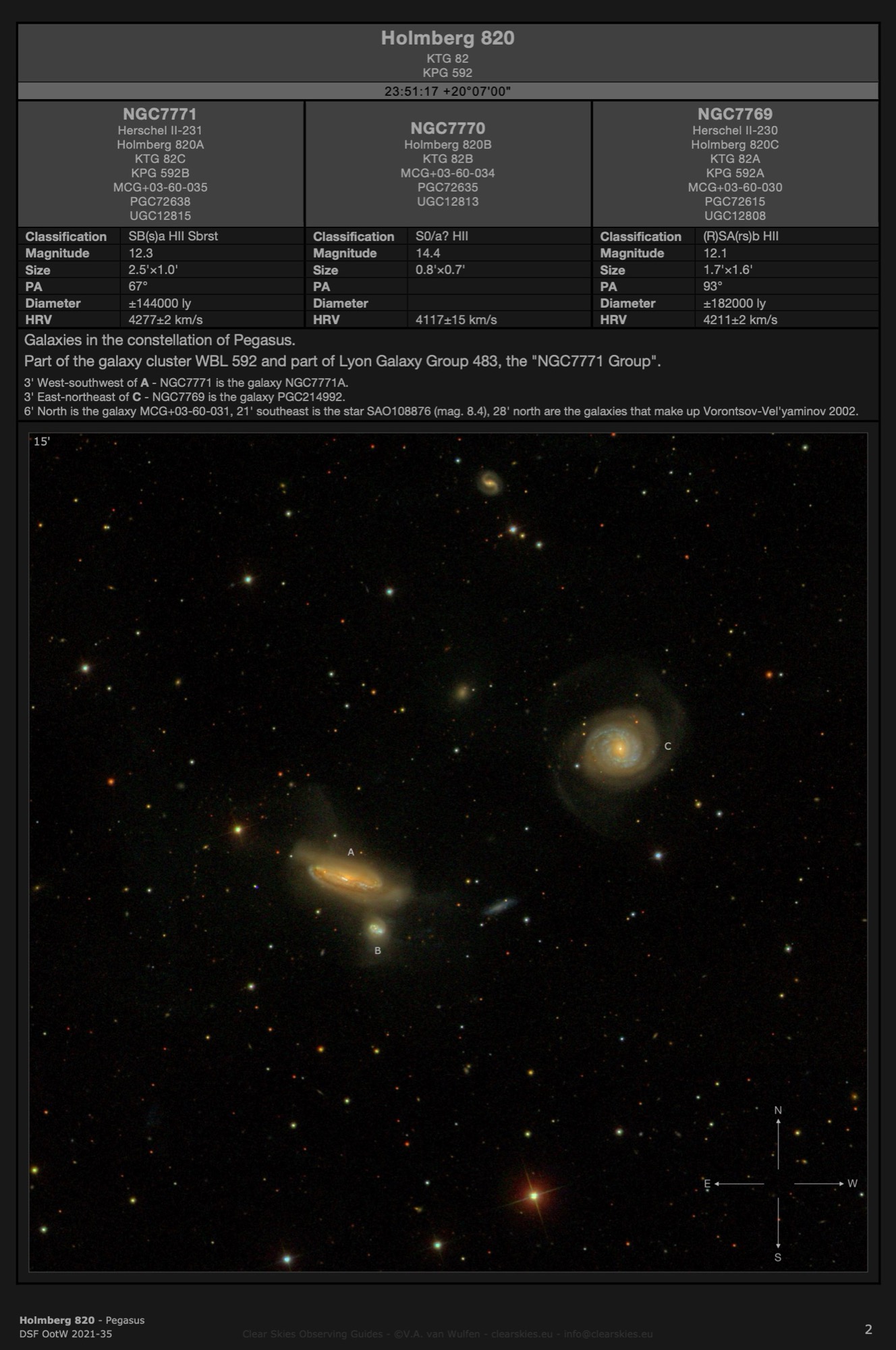The height and width of the screenshot is (1350, 896).
Task: Select 'PGC72638' catalog entry
Action: pos(160,201)
